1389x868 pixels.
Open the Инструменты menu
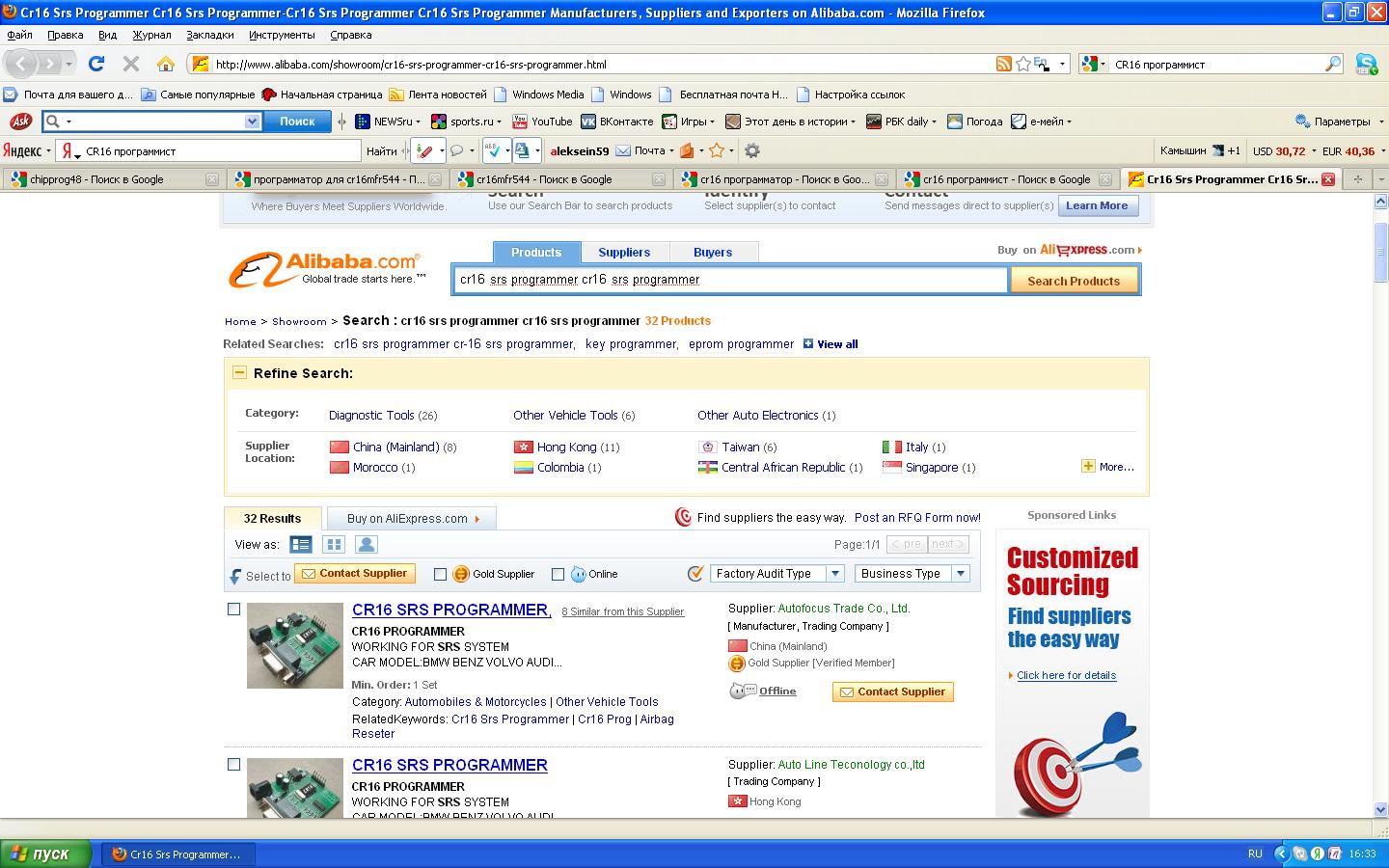[282, 35]
